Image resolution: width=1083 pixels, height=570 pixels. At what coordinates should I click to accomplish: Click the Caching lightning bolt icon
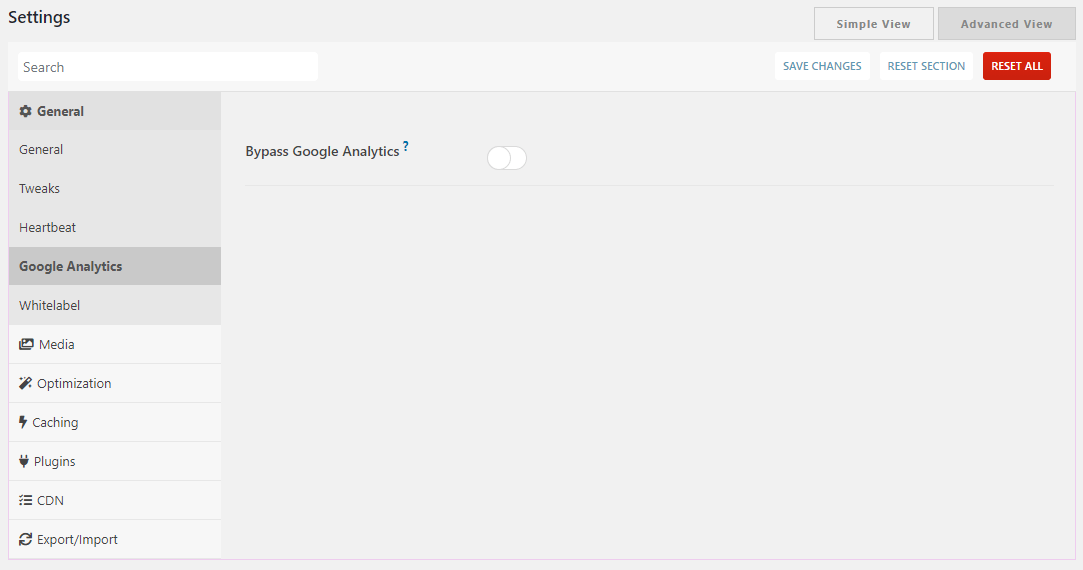[23, 422]
